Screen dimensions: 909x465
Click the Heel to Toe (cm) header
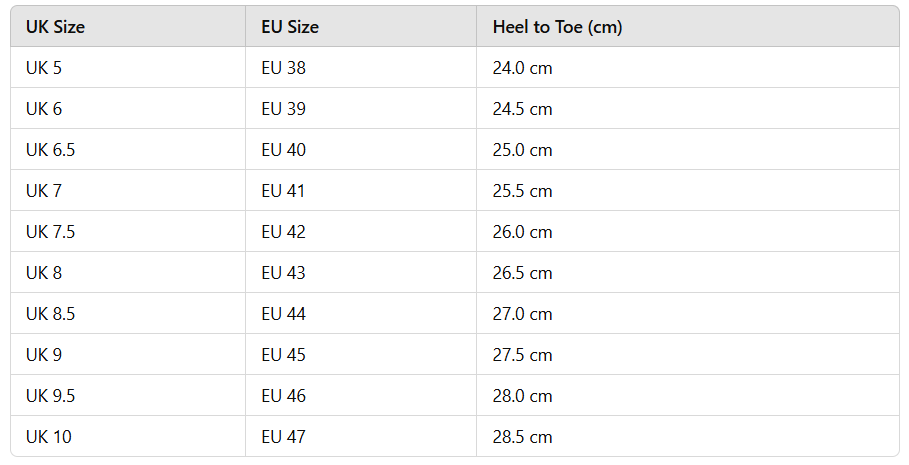(557, 27)
